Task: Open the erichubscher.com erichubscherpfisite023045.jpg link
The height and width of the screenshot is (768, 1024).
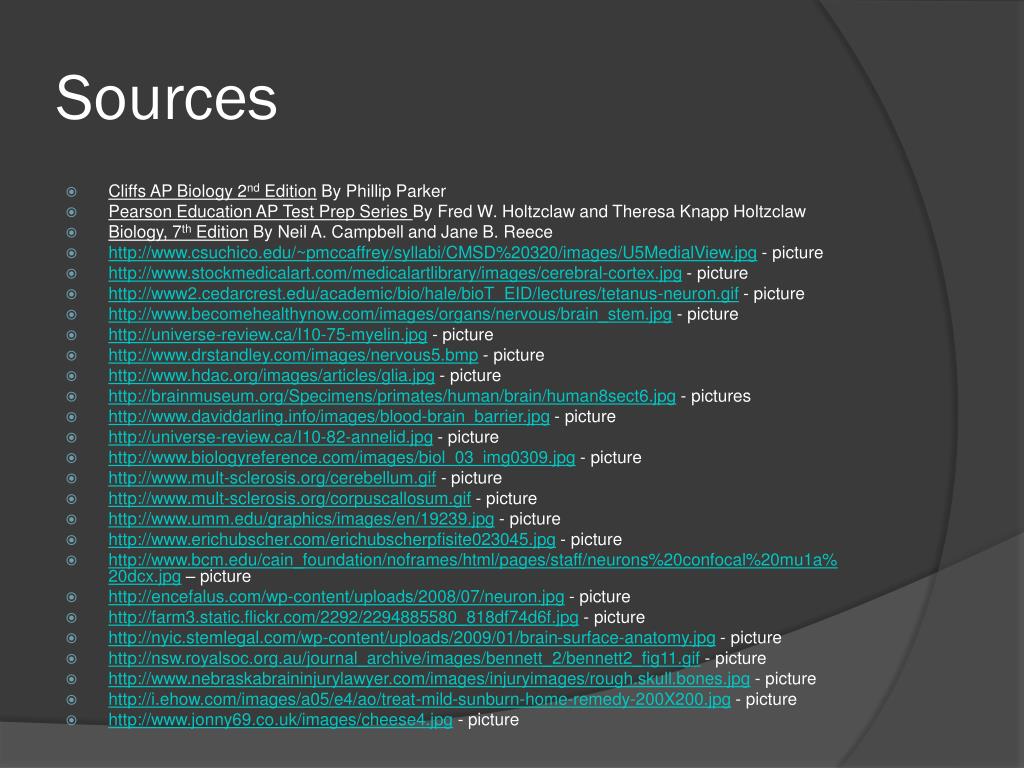Action: 332,539
